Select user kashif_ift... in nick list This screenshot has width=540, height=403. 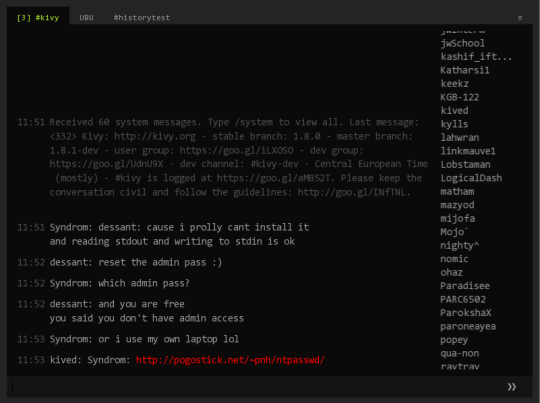[x=476, y=56]
